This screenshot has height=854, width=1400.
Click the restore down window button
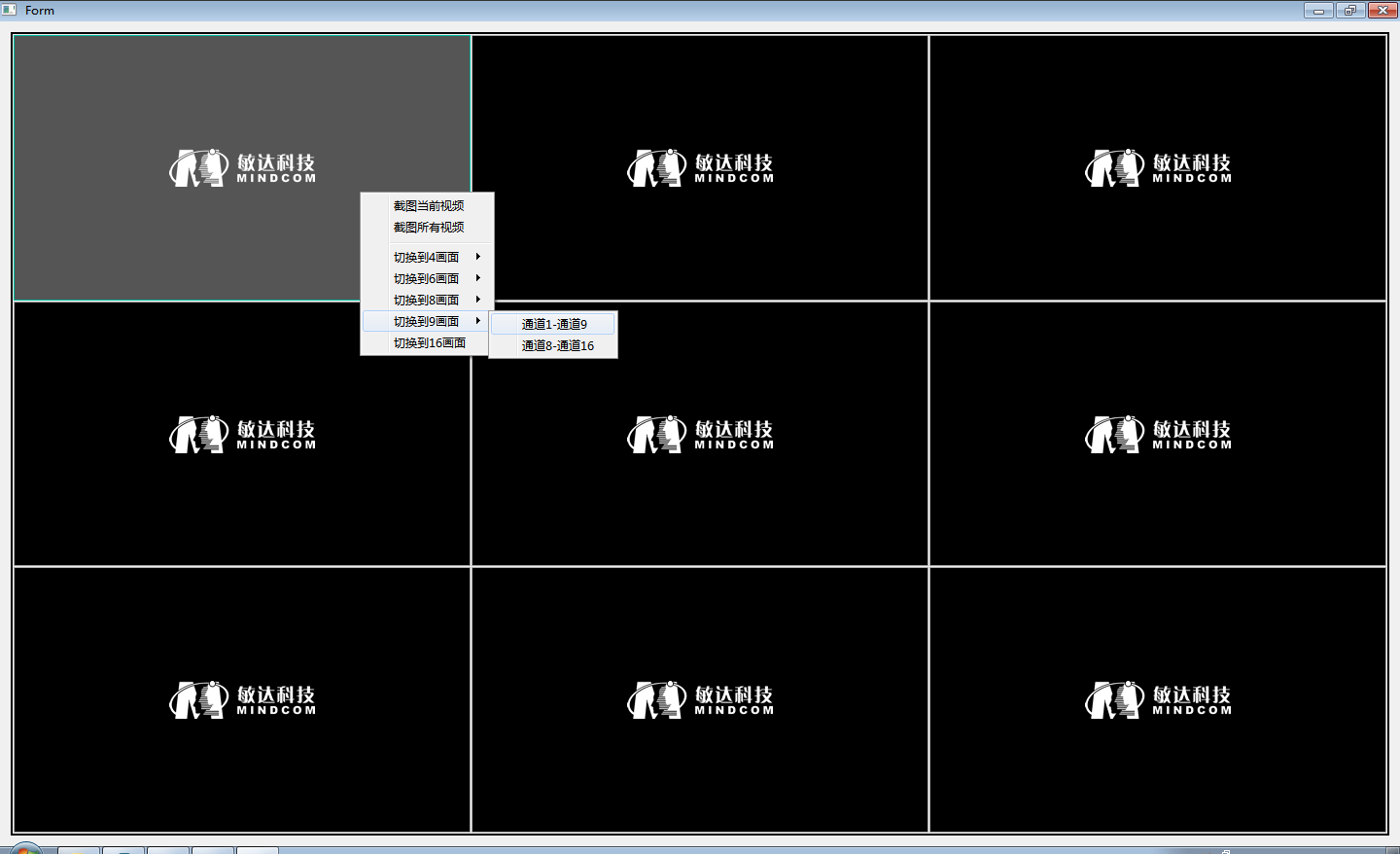[1349, 11]
